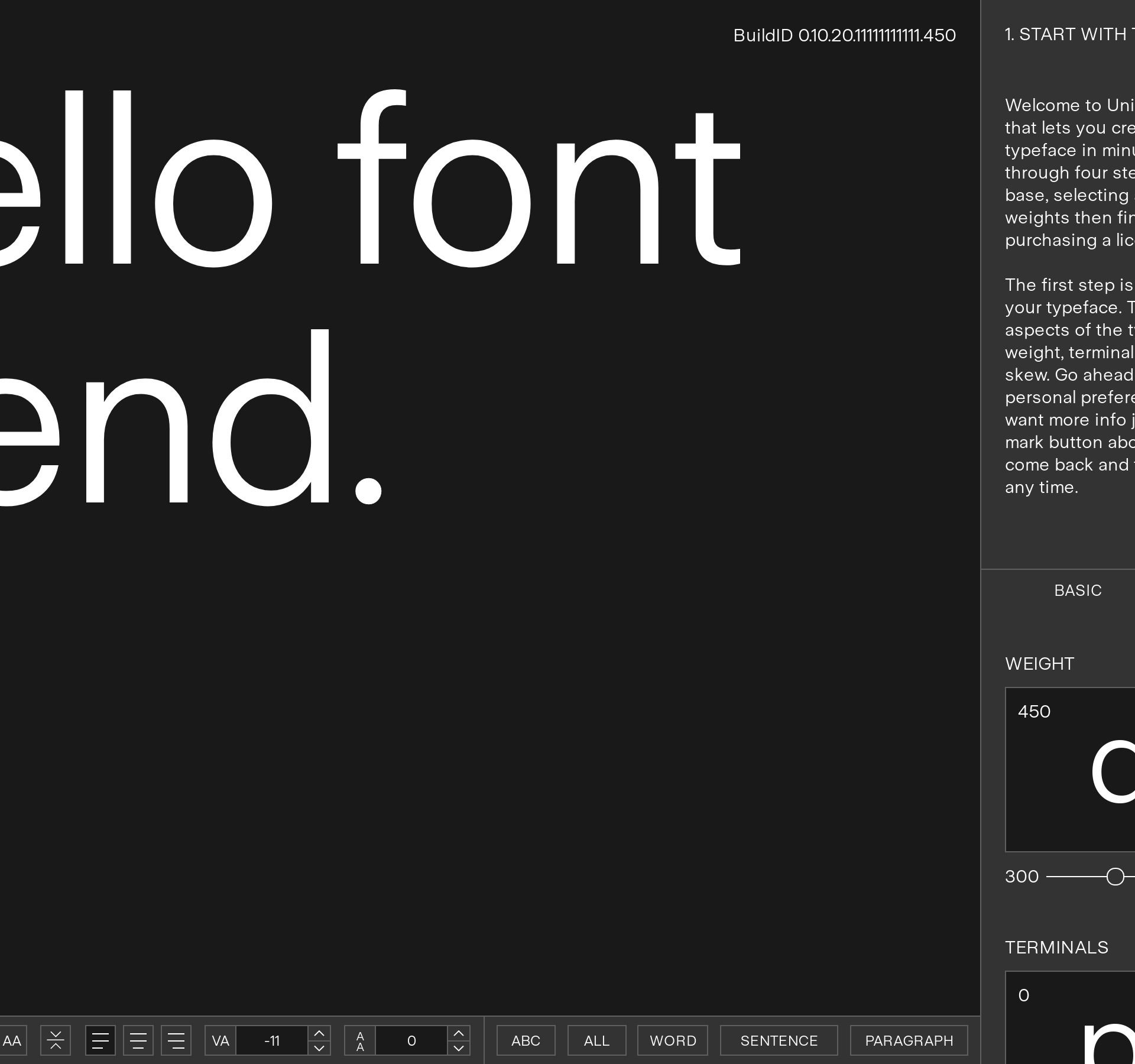Set text alignment to left
This screenshot has height=1064, width=1135.
[x=100, y=1040]
